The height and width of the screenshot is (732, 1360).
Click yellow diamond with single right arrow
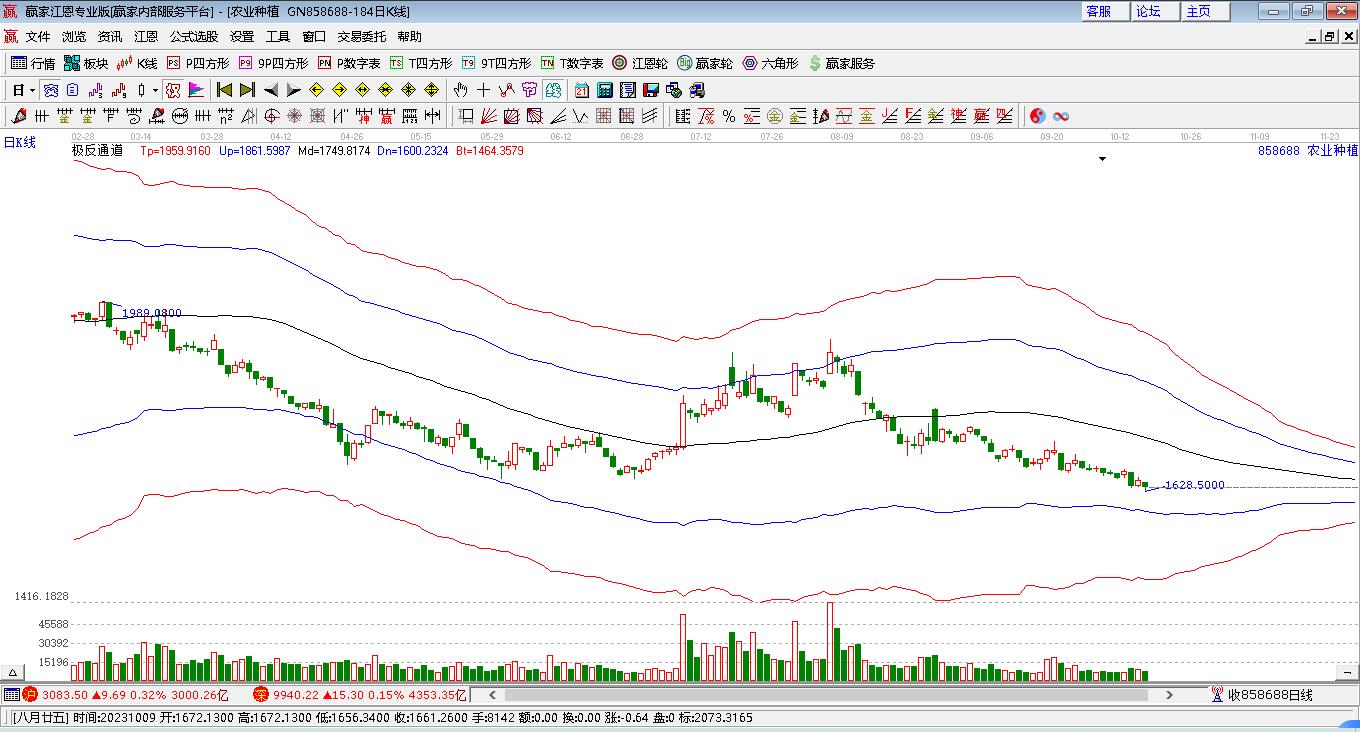pos(339,90)
